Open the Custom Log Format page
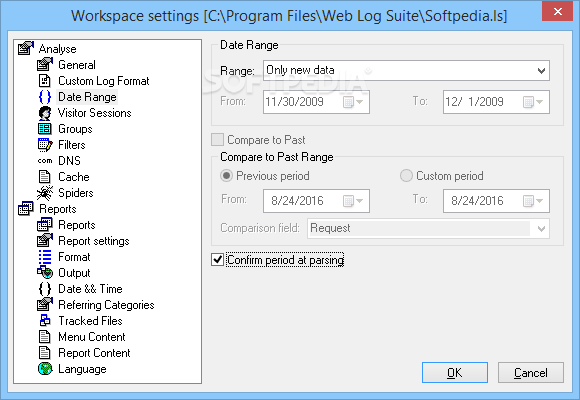This screenshot has width=580, height=400. 104,81
